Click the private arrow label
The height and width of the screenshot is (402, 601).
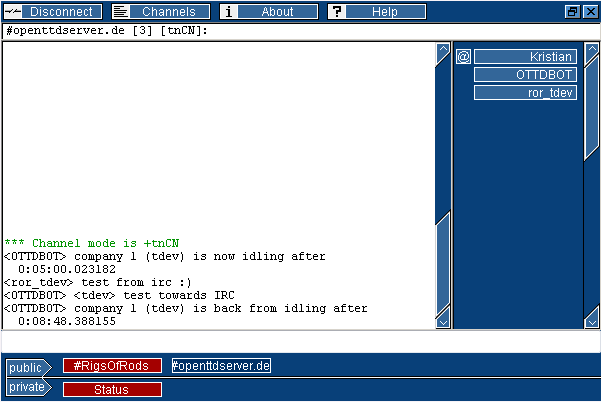(x=28, y=387)
